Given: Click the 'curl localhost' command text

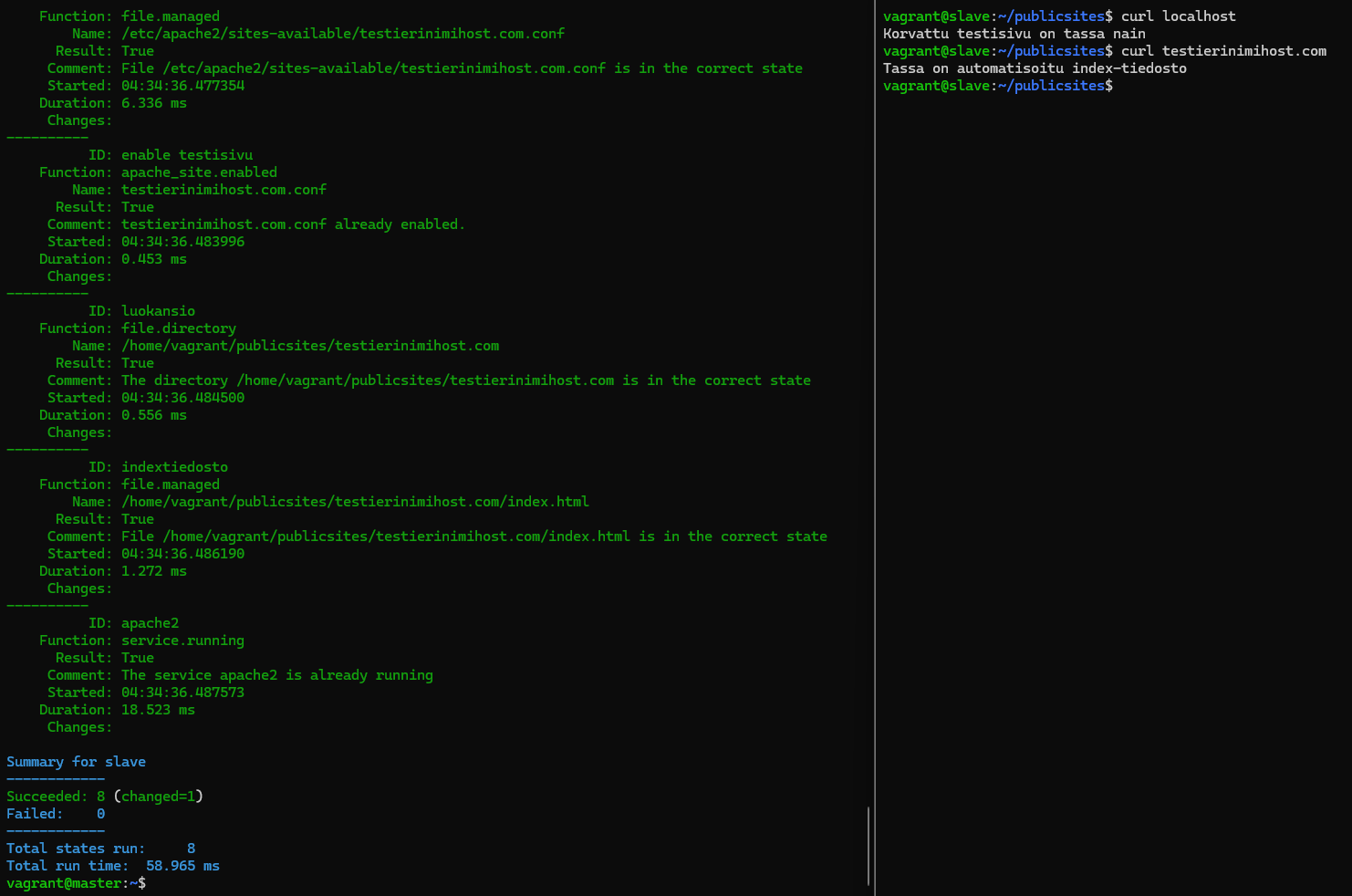Looking at the screenshot, I should (x=1178, y=16).
